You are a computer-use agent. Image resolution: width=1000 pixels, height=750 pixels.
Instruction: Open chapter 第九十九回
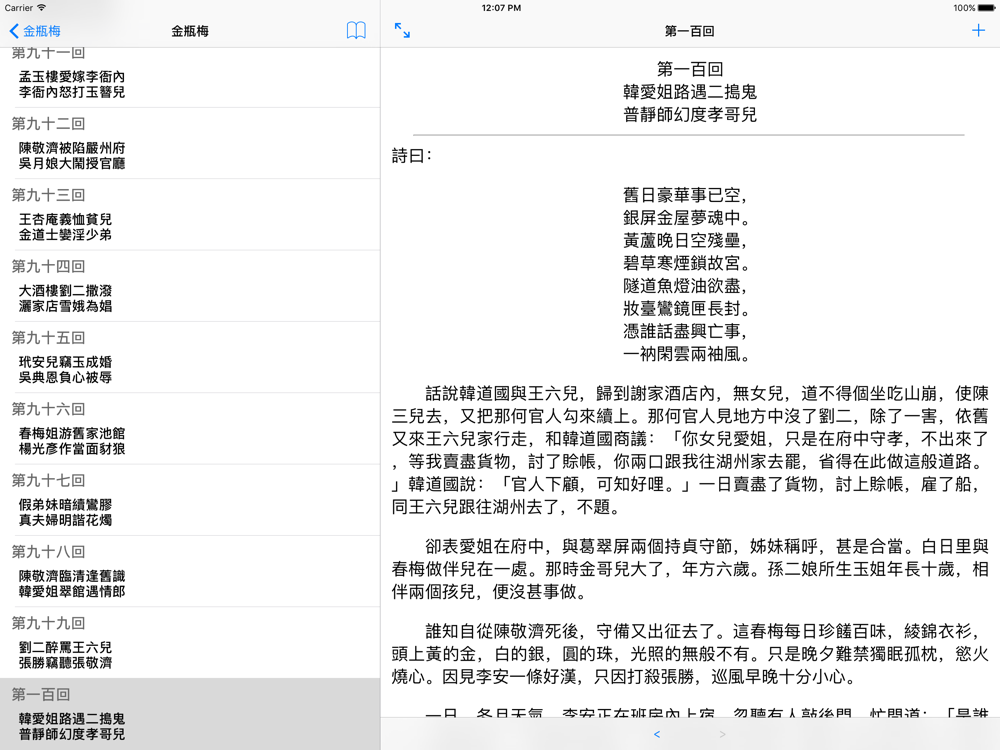click(x=190, y=643)
